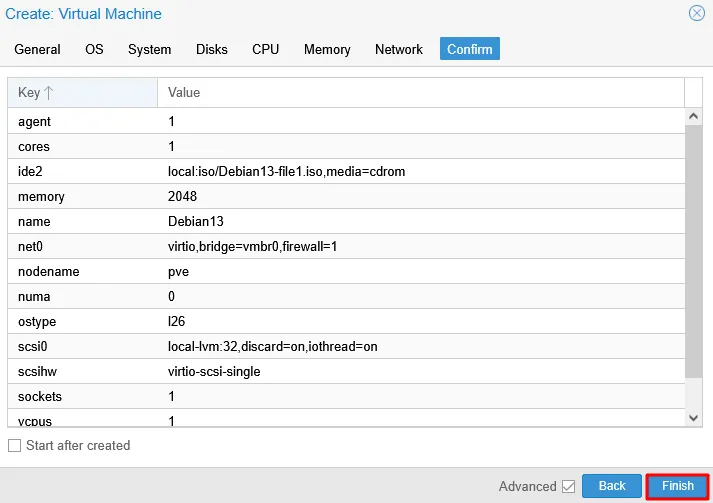Click the sockets key cell
The height and width of the screenshot is (503, 713).
(x=82, y=397)
